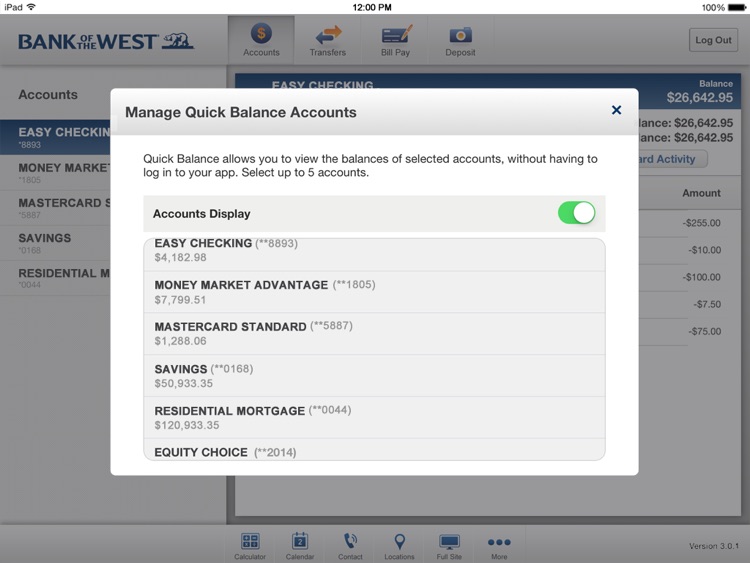Select MONEY MARKET ADVANTAGE (**1805) row

375,292
